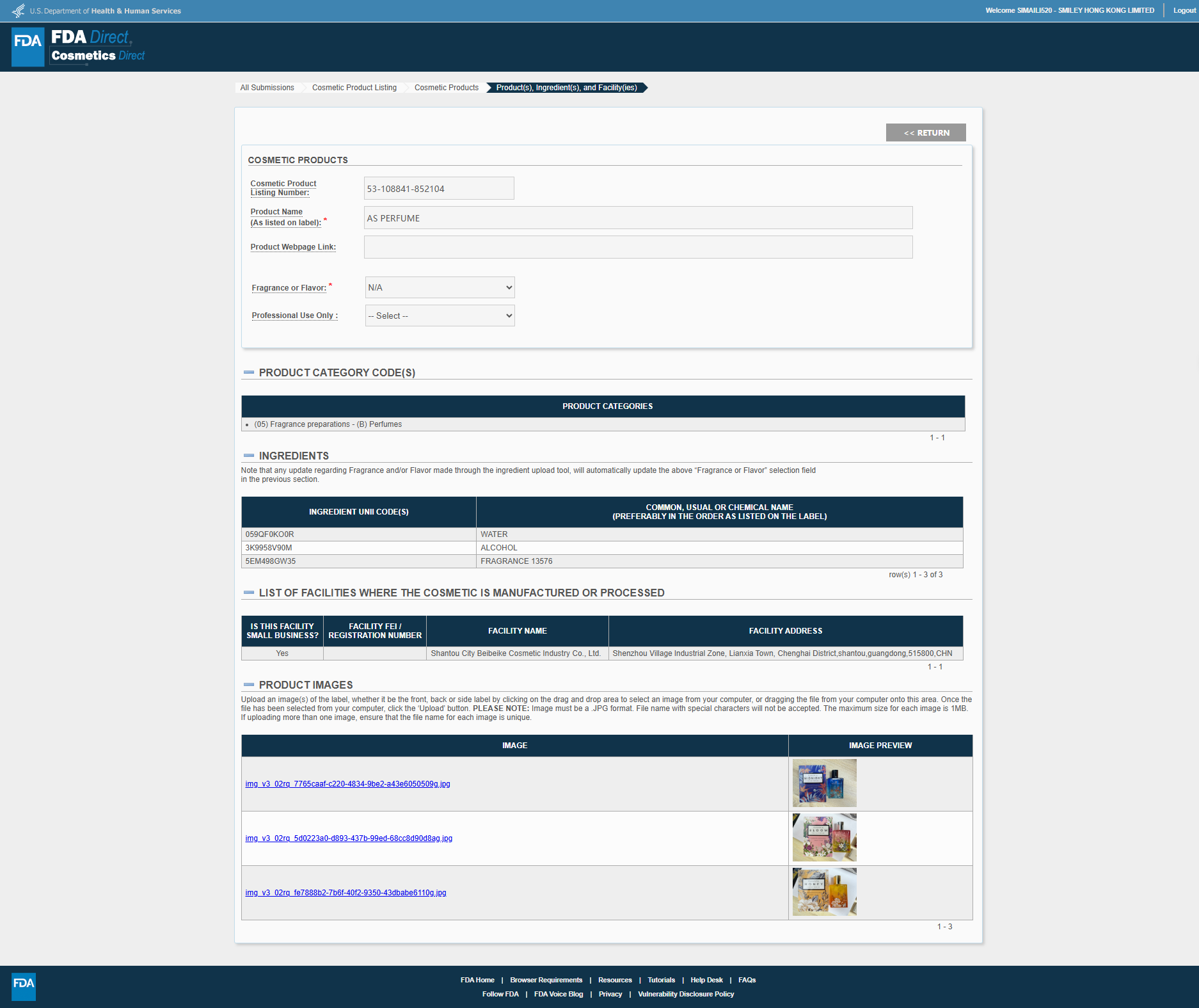Click the pink floral perfume preview thumbnail
The height and width of the screenshot is (1008, 1199).
click(x=824, y=838)
